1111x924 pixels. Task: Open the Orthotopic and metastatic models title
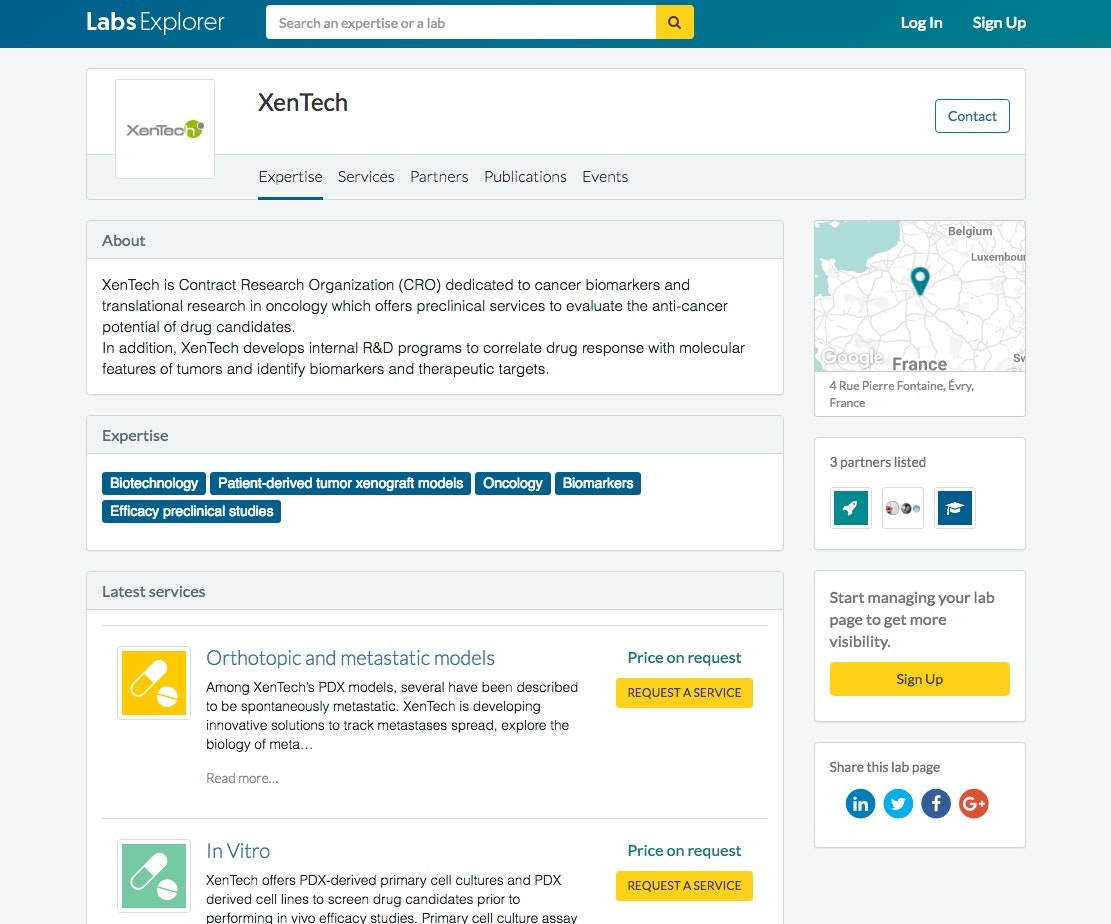350,658
